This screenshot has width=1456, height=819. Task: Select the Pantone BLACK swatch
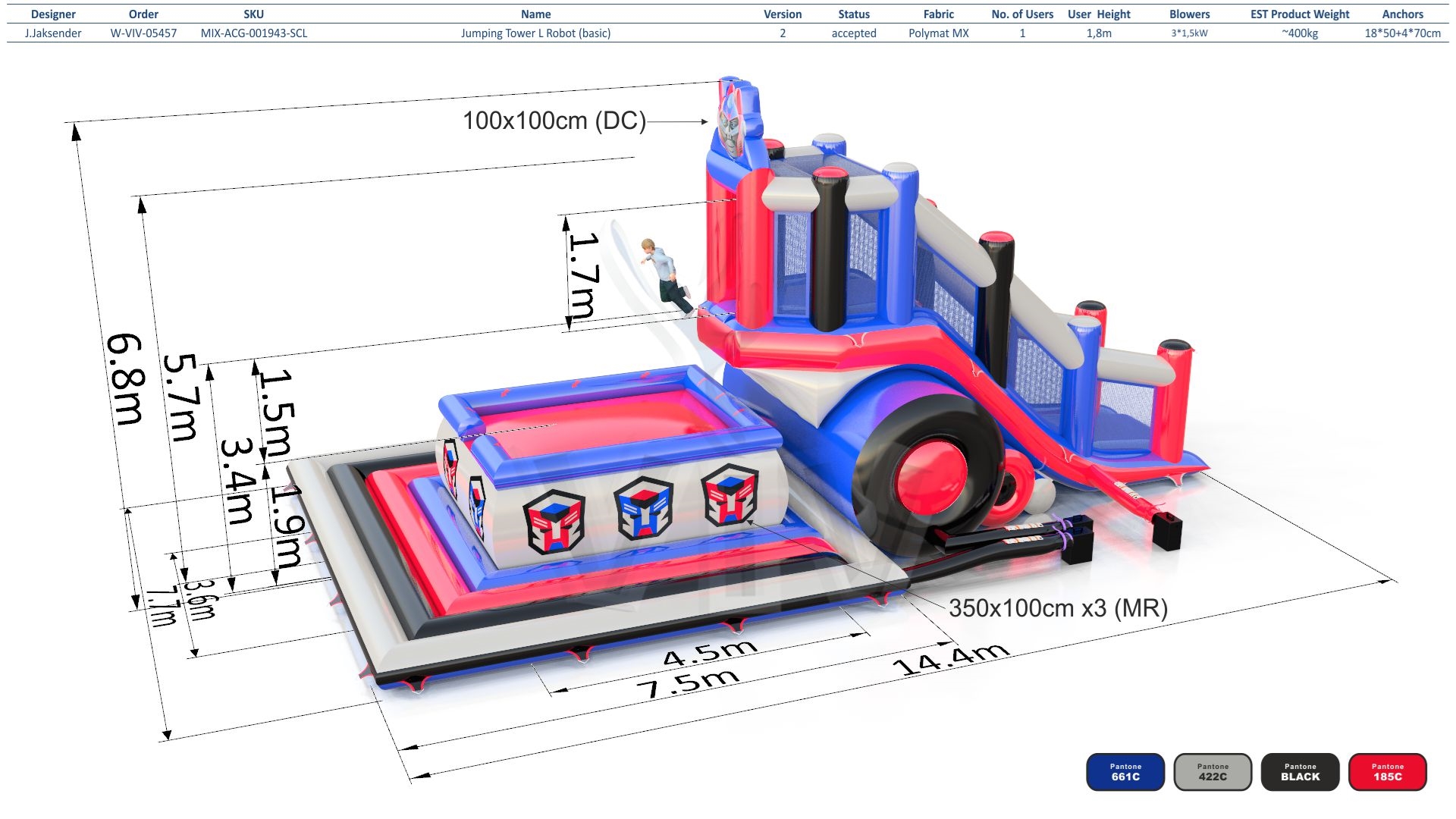[1300, 772]
